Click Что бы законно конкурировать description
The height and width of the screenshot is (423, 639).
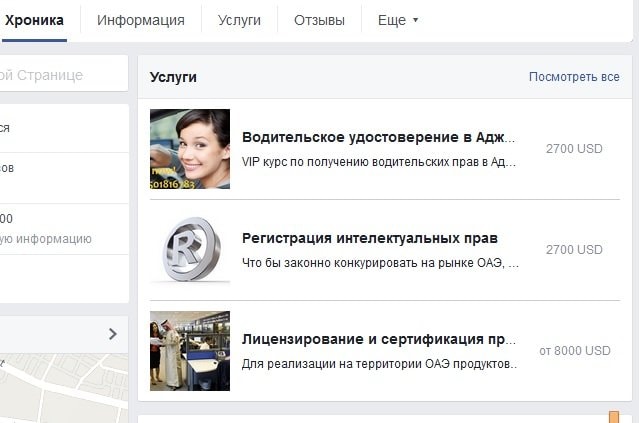(x=380, y=263)
